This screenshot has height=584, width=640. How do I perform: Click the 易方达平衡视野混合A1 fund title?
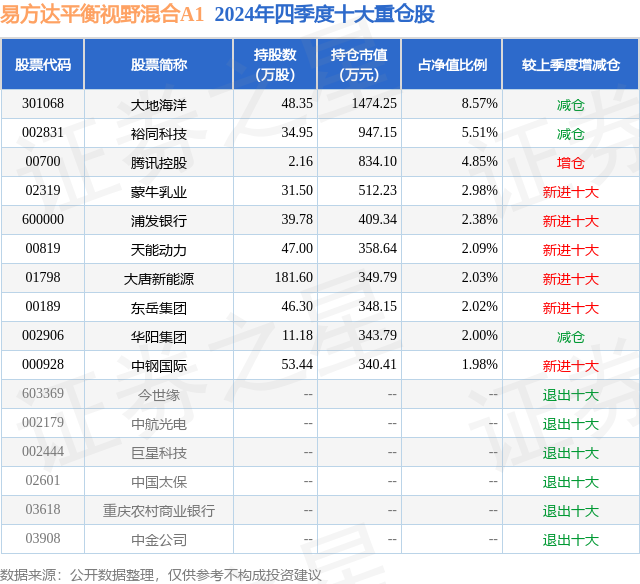pyautogui.click(x=102, y=15)
